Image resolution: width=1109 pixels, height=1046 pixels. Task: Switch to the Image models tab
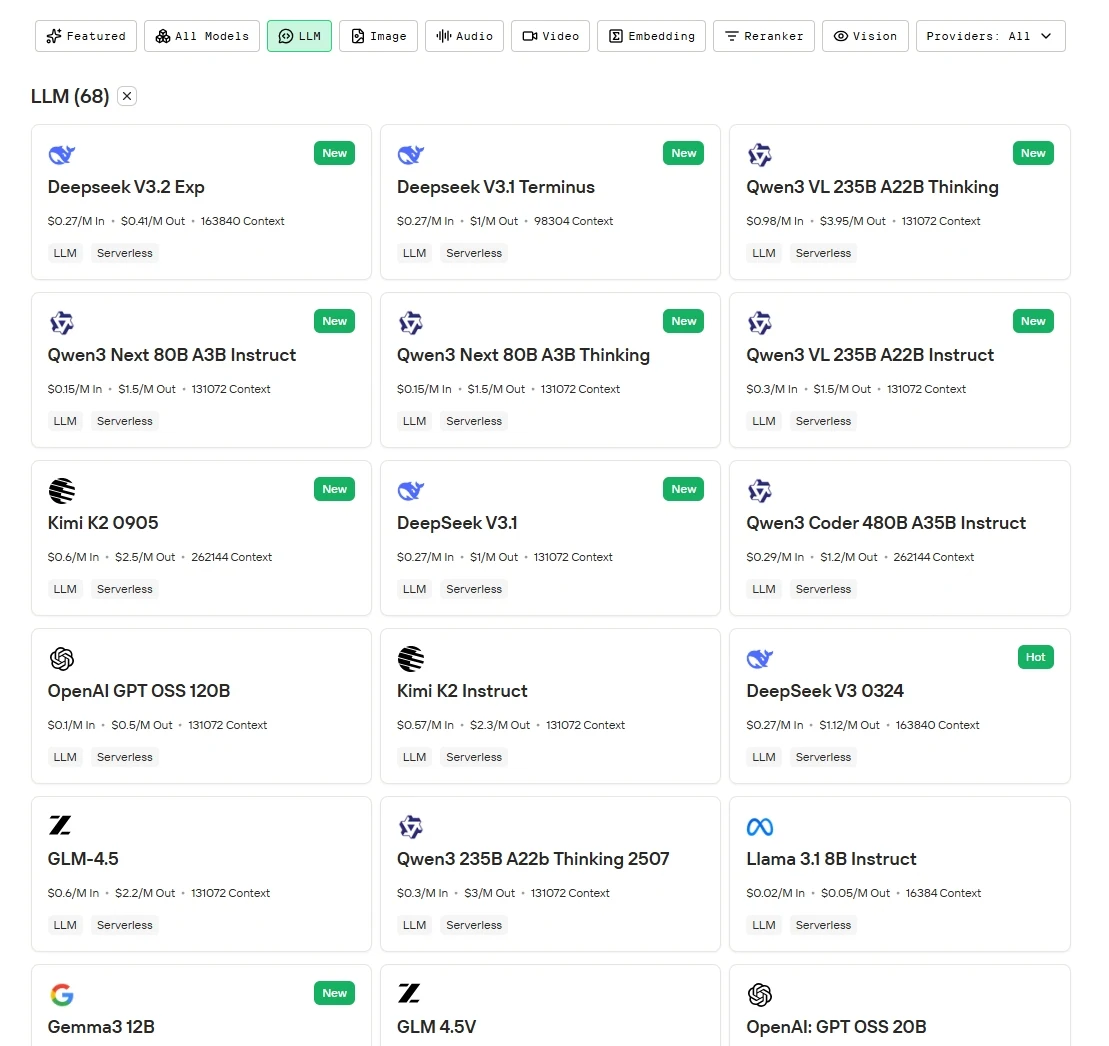[378, 36]
